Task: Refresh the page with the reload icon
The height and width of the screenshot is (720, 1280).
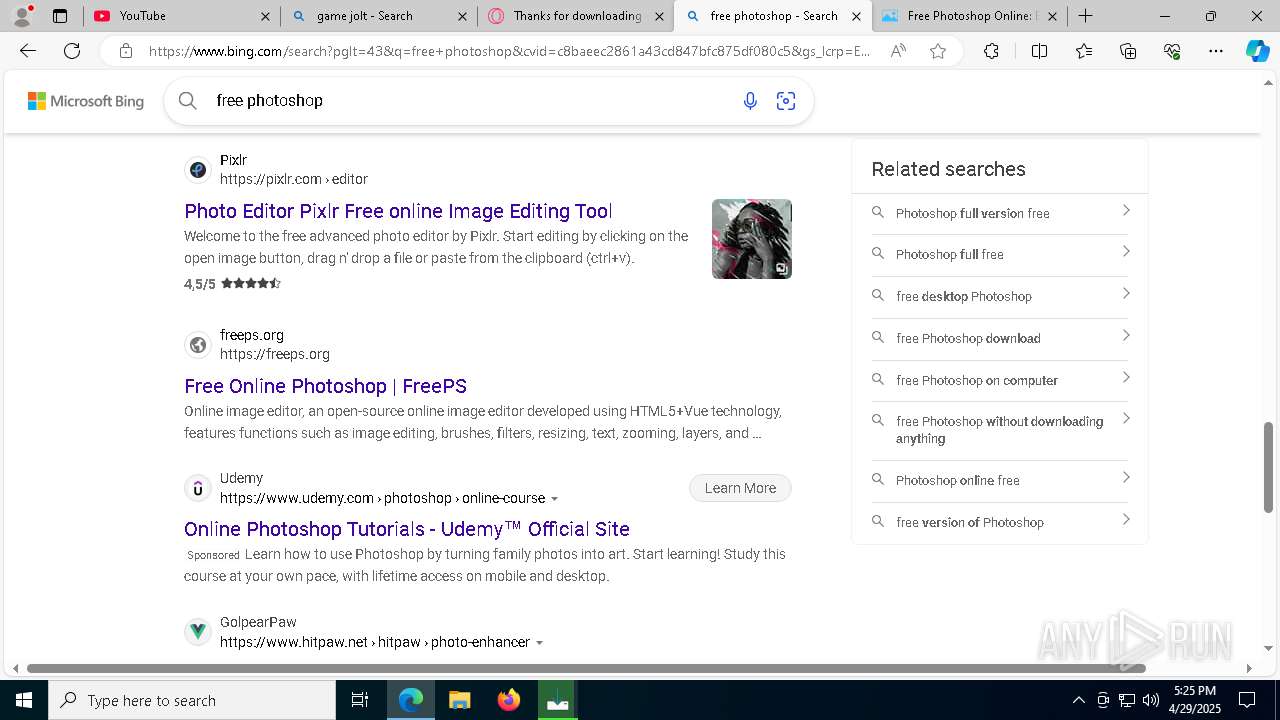Action: pyautogui.click(x=72, y=51)
